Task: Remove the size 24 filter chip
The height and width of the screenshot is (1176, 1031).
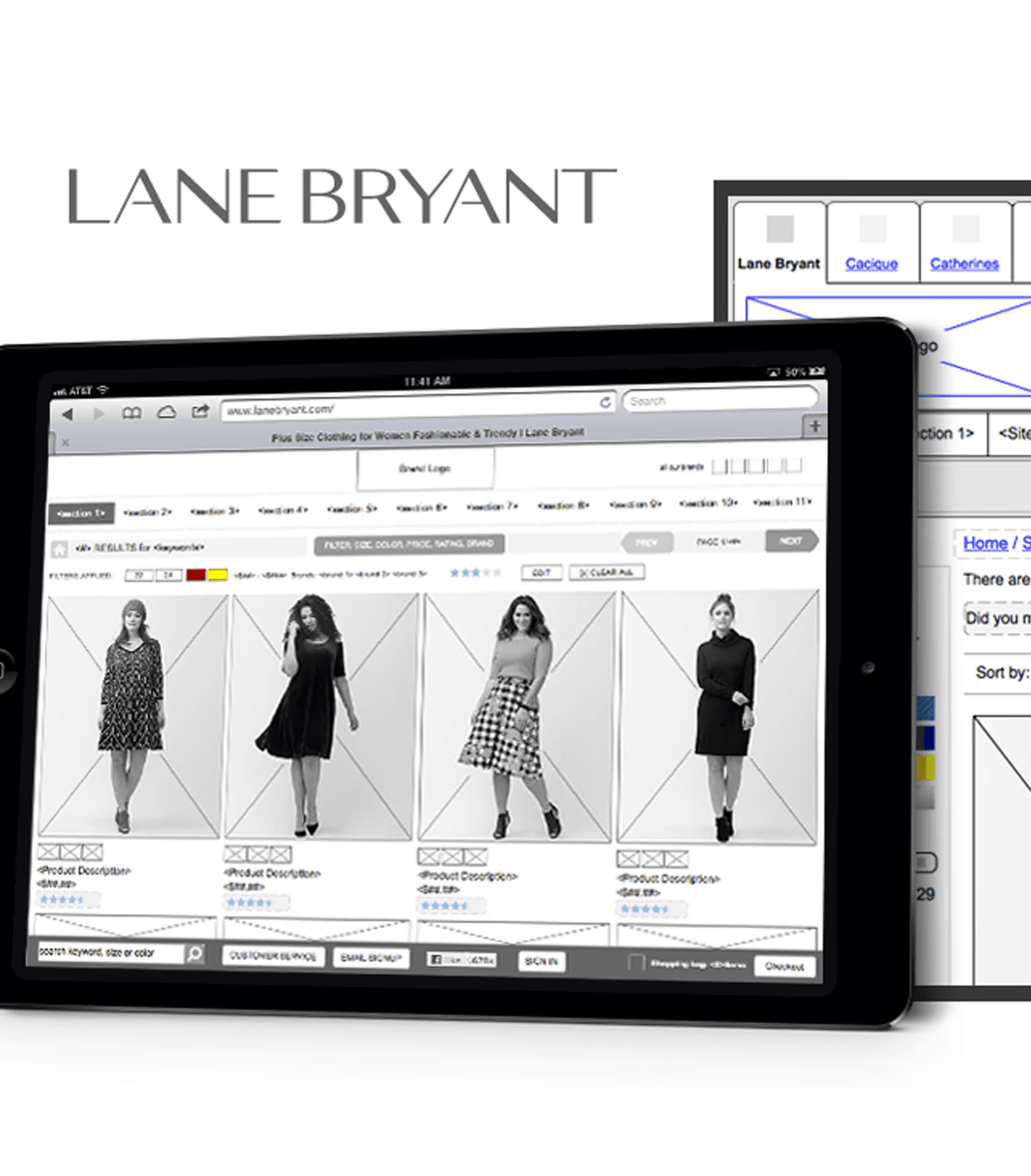Action: 168,575
